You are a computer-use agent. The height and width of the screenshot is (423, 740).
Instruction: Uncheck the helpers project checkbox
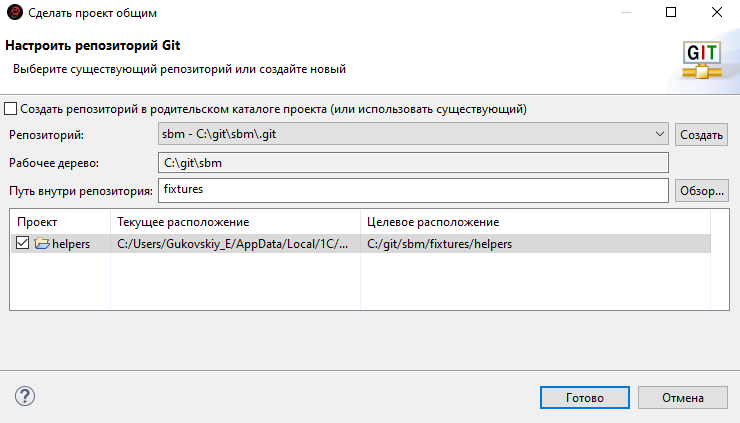point(23,244)
